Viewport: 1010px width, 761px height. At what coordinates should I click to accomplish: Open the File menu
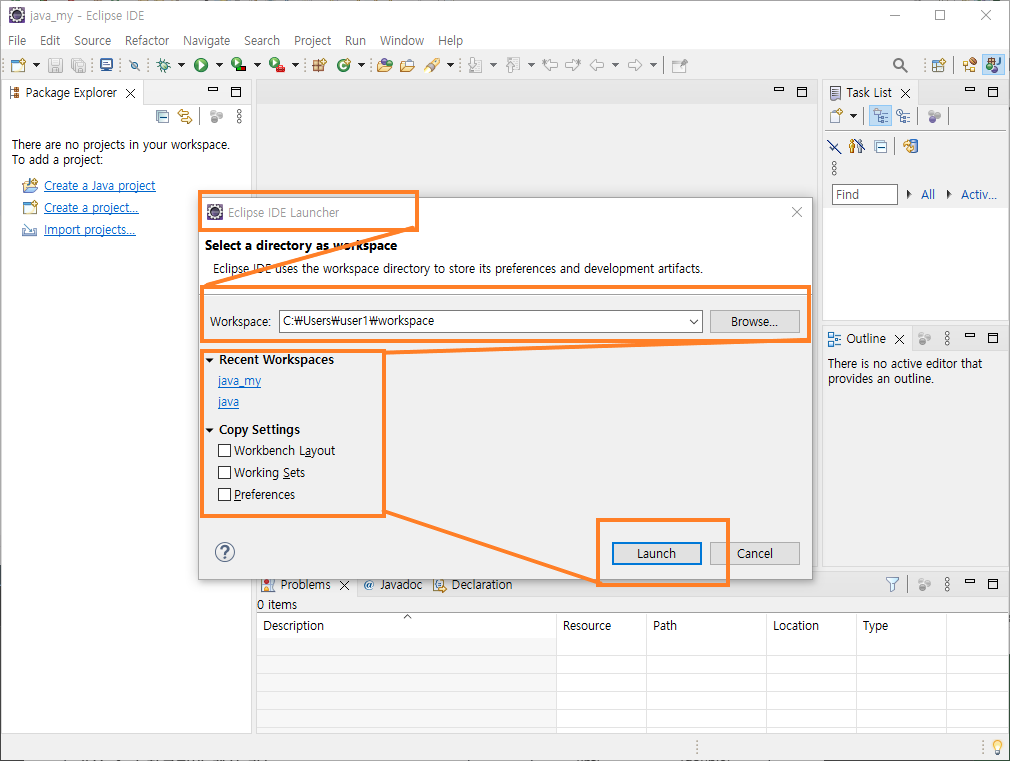(x=17, y=41)
